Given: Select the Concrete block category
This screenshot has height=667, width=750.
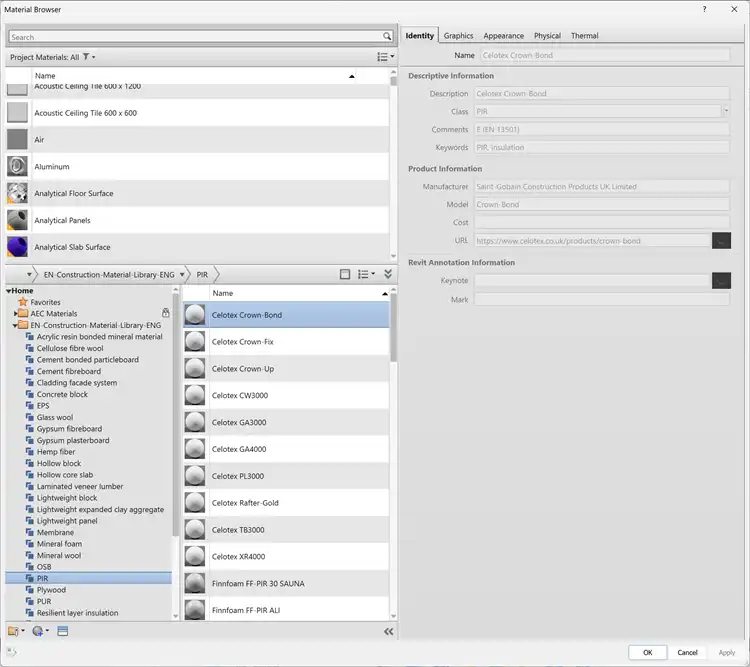Looking at the screenshot, I should tap(62, 394).
